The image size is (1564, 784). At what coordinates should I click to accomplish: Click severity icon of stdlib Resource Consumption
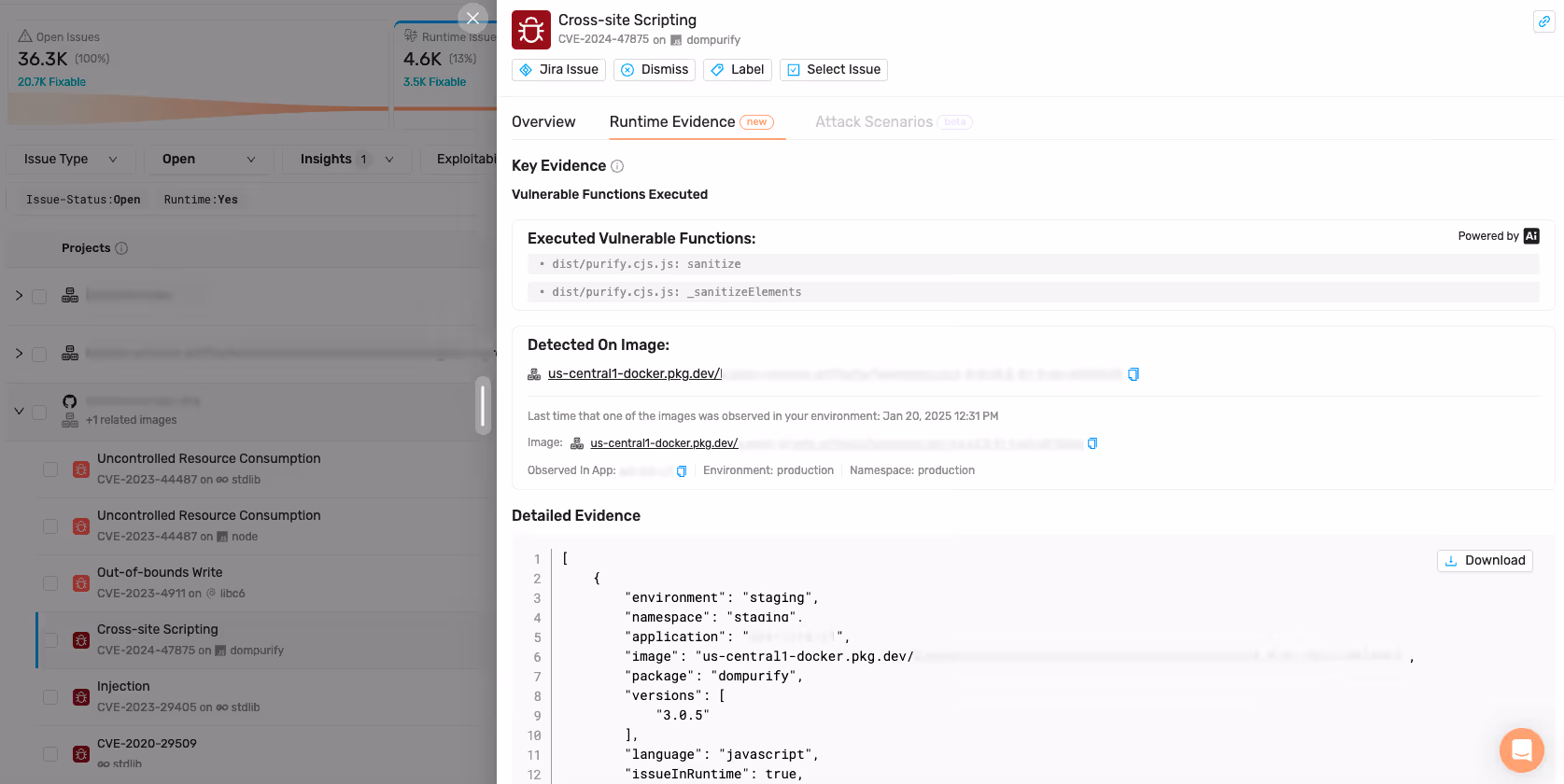[x=81, y=469]
